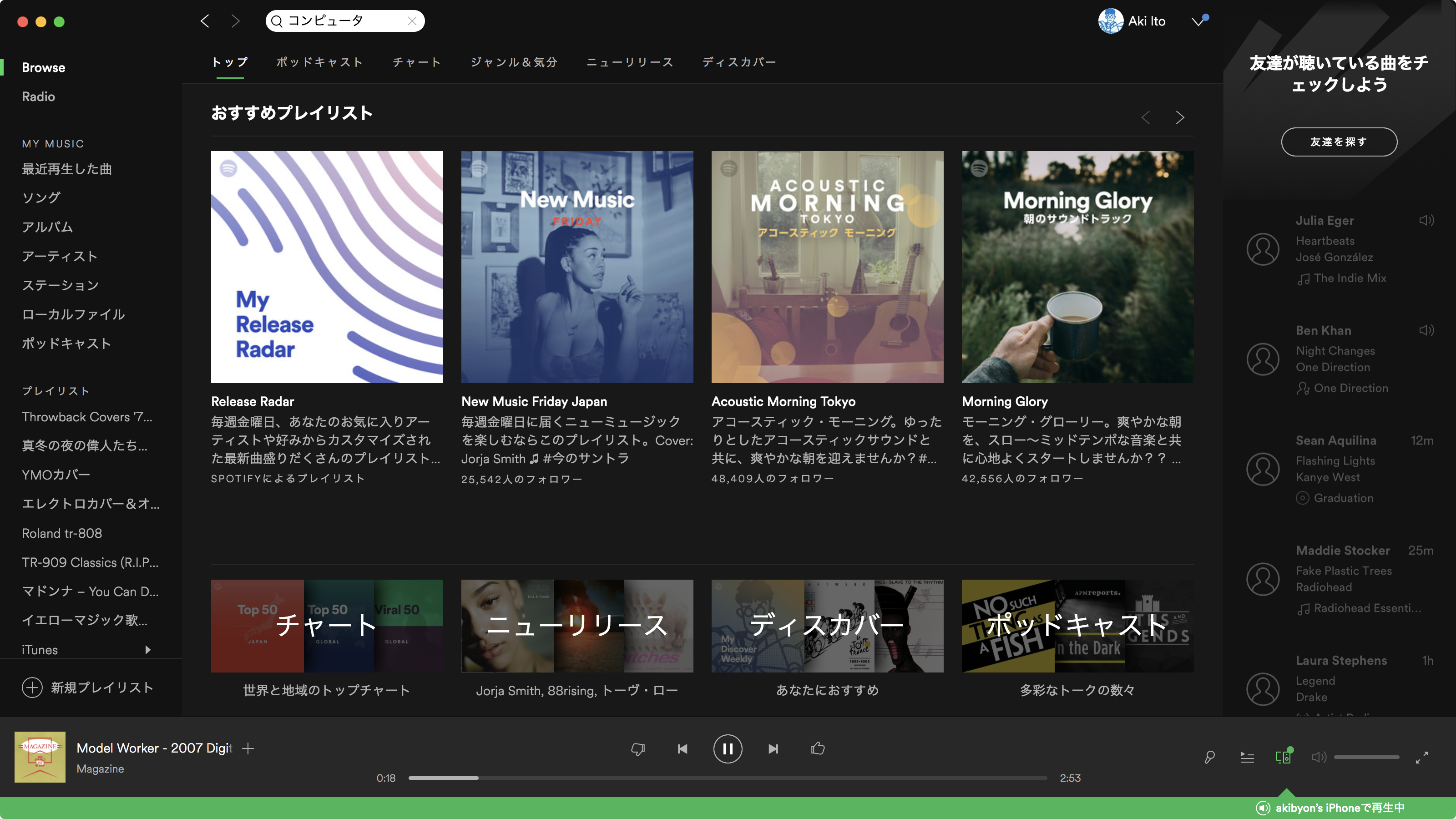Open Julia Eger's friend avatar

[x=1263, y=249]
